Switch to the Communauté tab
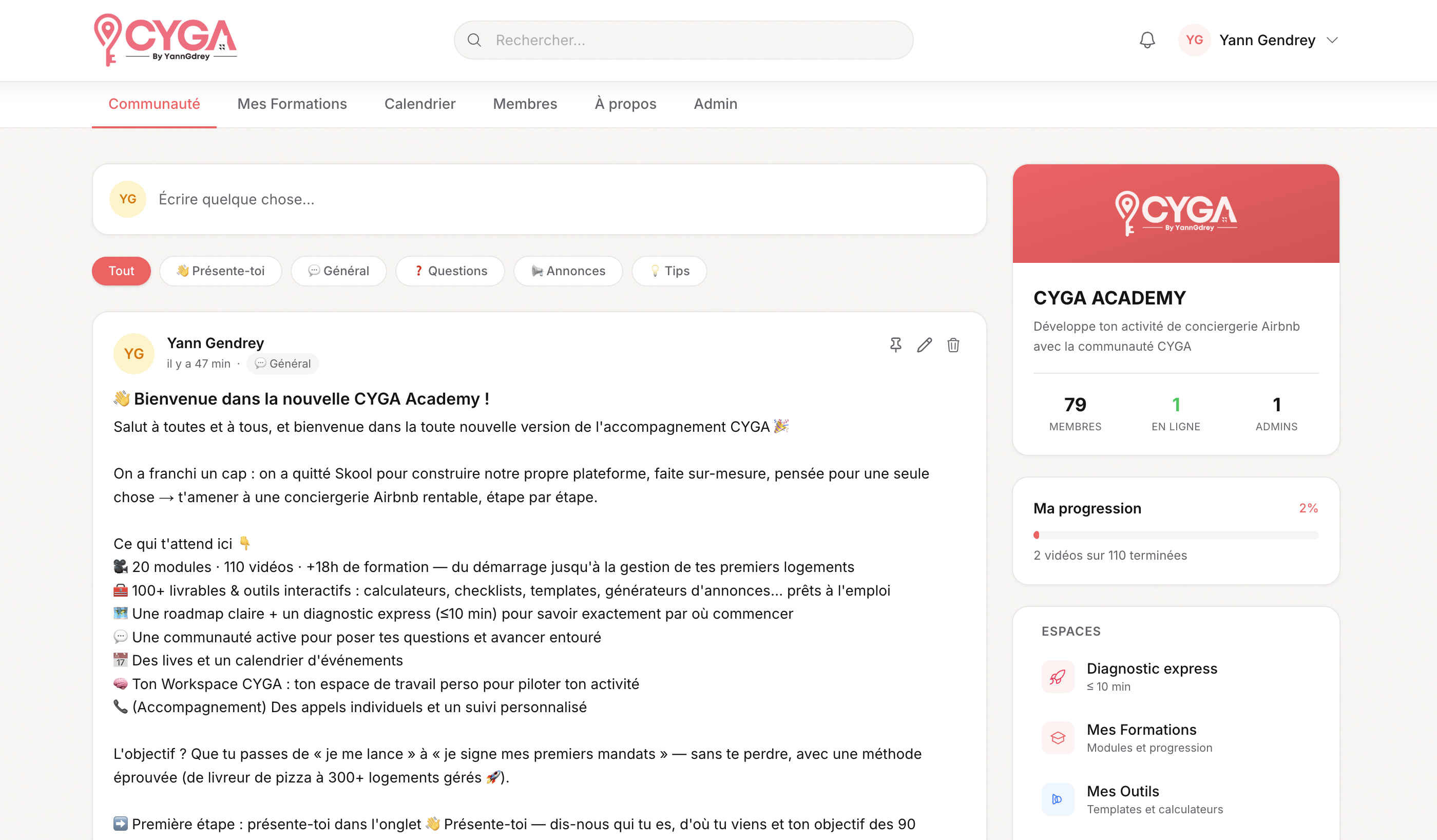 click(154, 104)
